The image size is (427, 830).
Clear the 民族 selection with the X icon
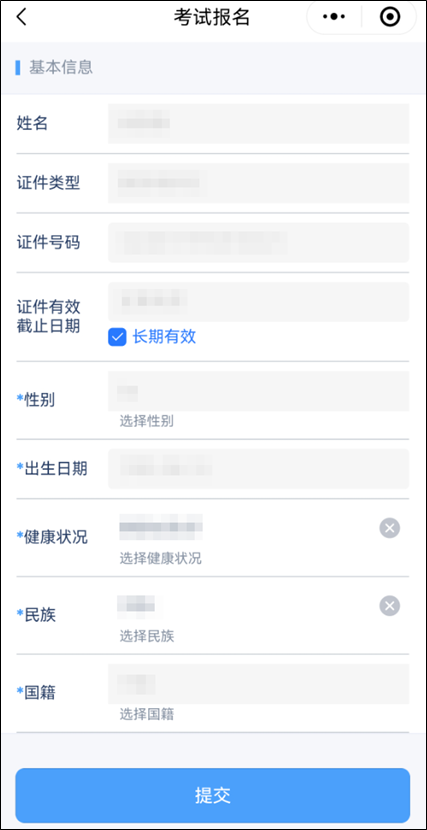(x=389, y=606)
